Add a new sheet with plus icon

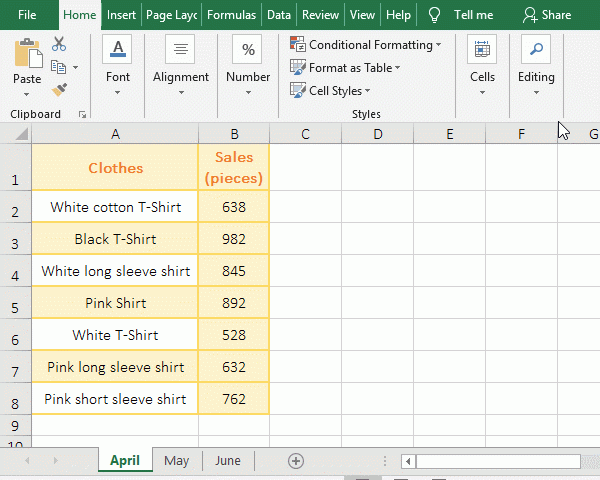tap(296, 461)
